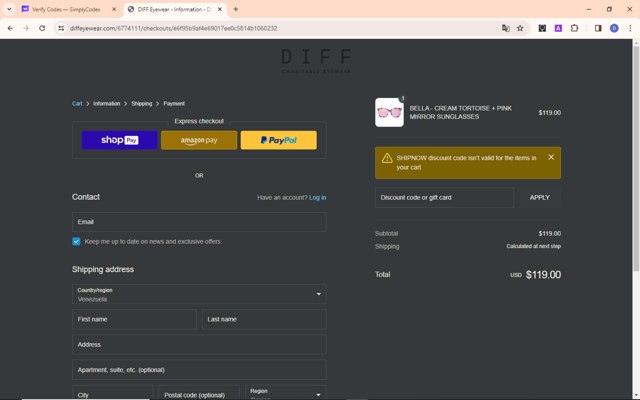Screen dimensions: 640x400
Task: Click the Apartment, suite field
Action: tap(199, 370)
